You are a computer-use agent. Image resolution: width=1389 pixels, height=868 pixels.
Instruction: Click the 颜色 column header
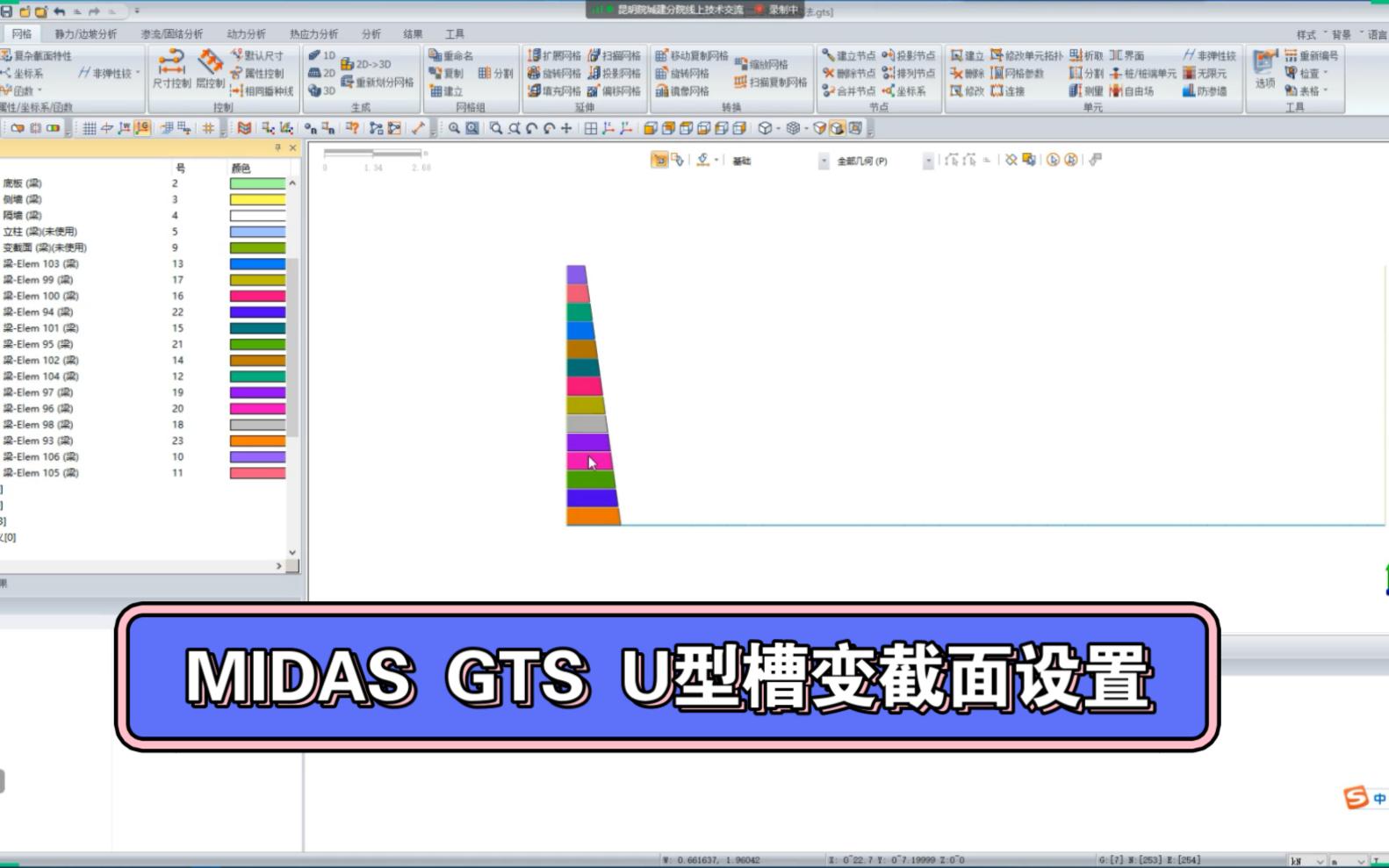pyautogui.click(x=241, y=168)
